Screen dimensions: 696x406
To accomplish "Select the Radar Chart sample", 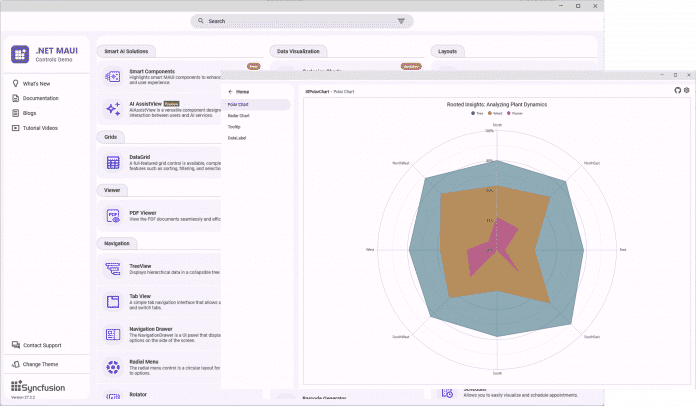I will click(239, 116).
